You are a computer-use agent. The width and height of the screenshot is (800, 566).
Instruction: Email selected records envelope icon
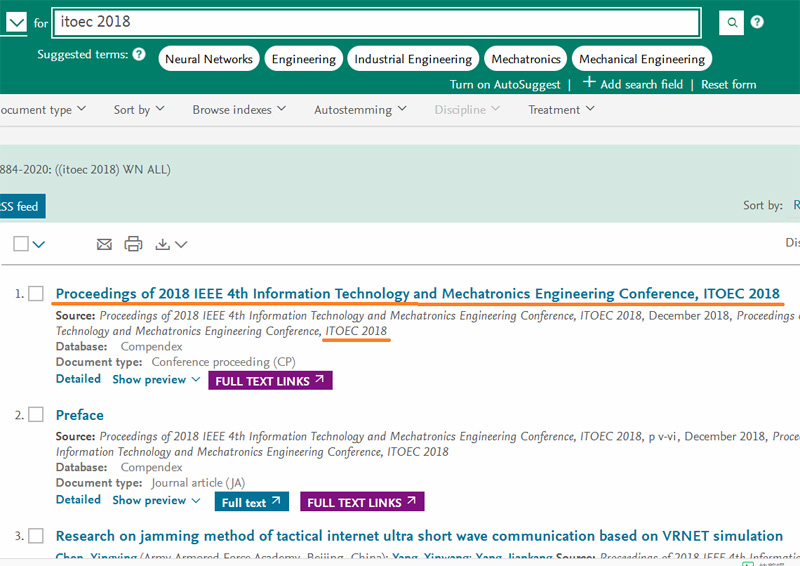click(x=104, y=244)
